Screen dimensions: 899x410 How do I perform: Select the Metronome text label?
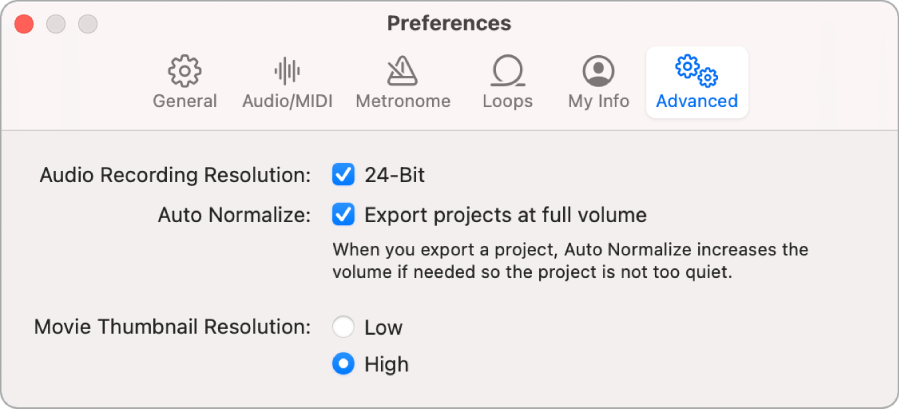(403, 101)
